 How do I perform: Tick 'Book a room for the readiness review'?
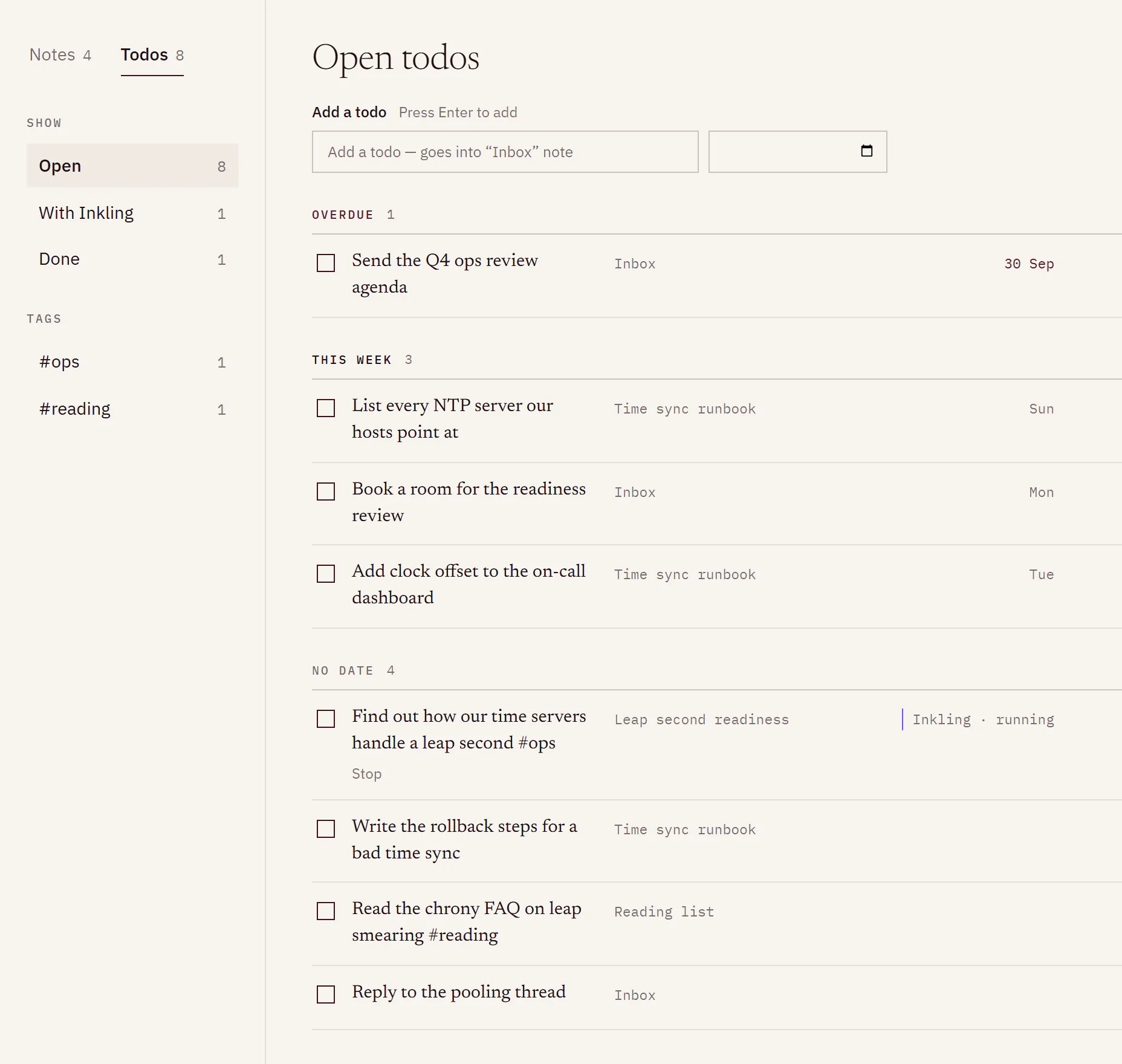(x=326, y=491)
